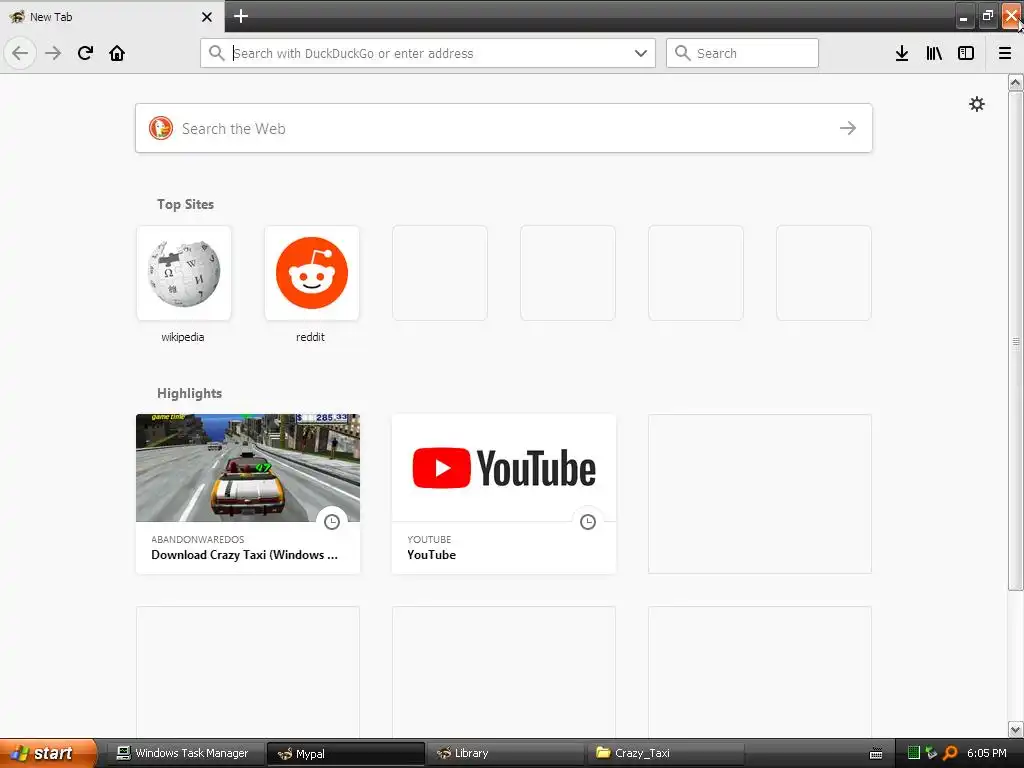Screen dimensions: 1024x768
Task: Click the orange magnifier tray icon
Action: (950, 753)
